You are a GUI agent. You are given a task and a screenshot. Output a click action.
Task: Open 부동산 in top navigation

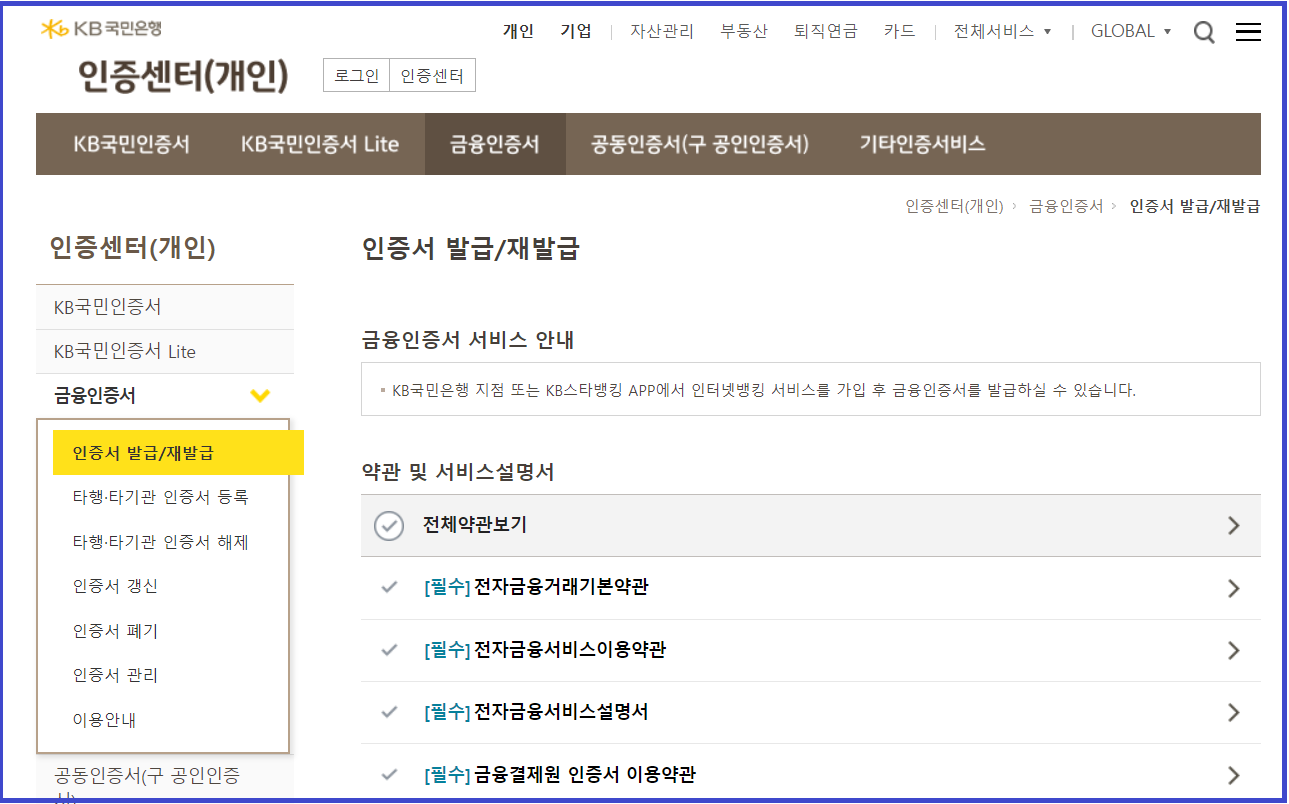tap(744, 31)
